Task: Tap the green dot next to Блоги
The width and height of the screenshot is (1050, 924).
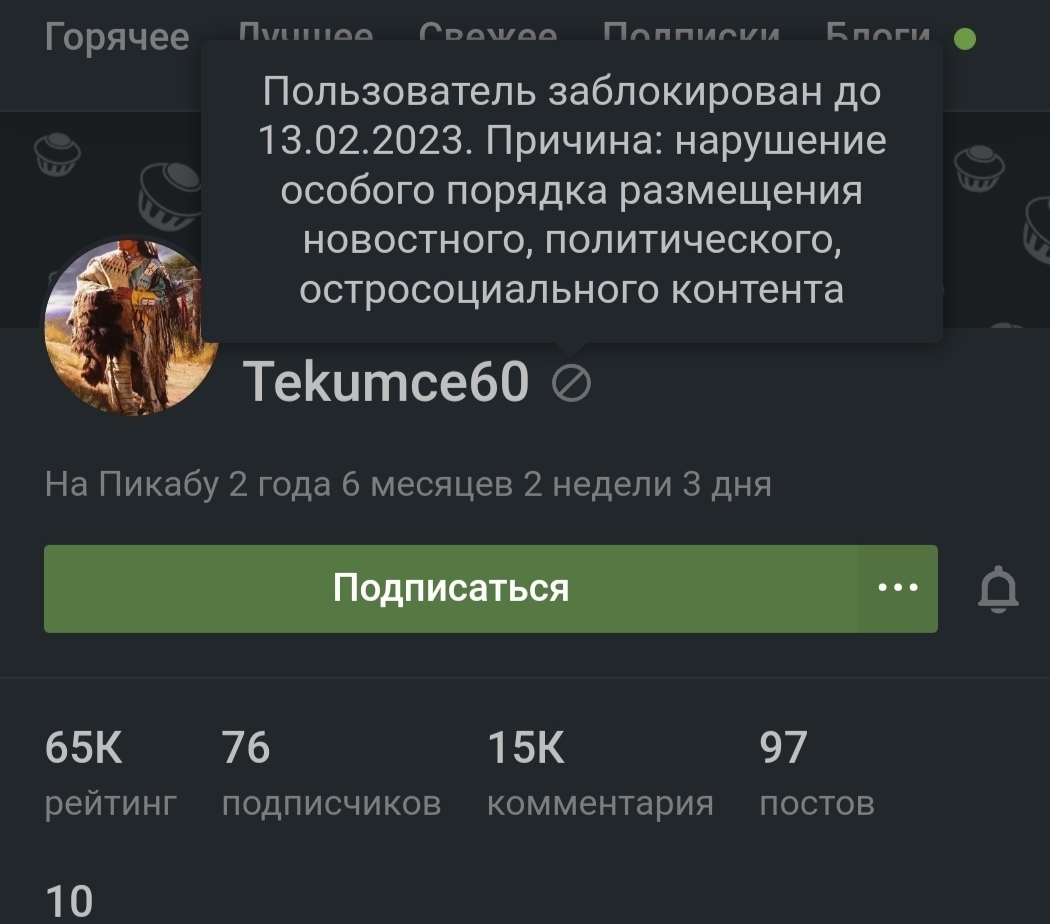Action: (x=965, y=39)
